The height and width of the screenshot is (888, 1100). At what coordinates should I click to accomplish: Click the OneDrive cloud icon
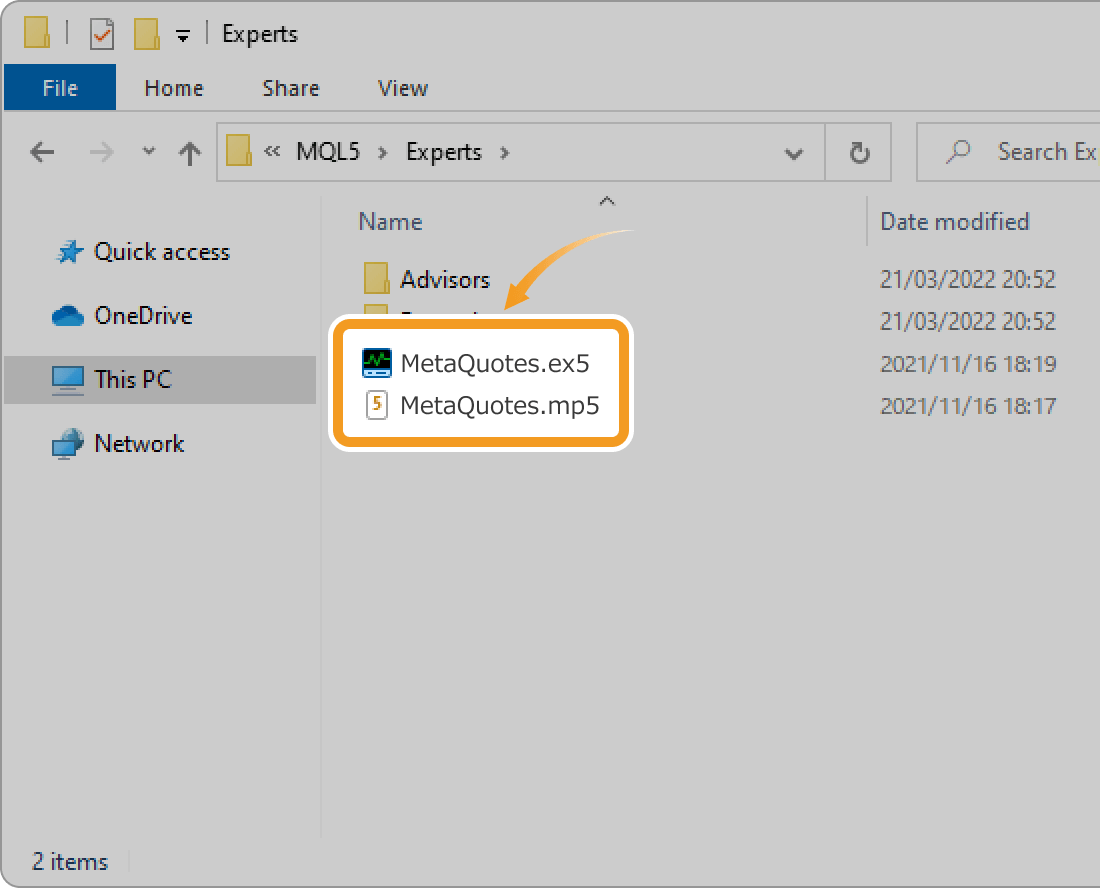tap(68, 316)
